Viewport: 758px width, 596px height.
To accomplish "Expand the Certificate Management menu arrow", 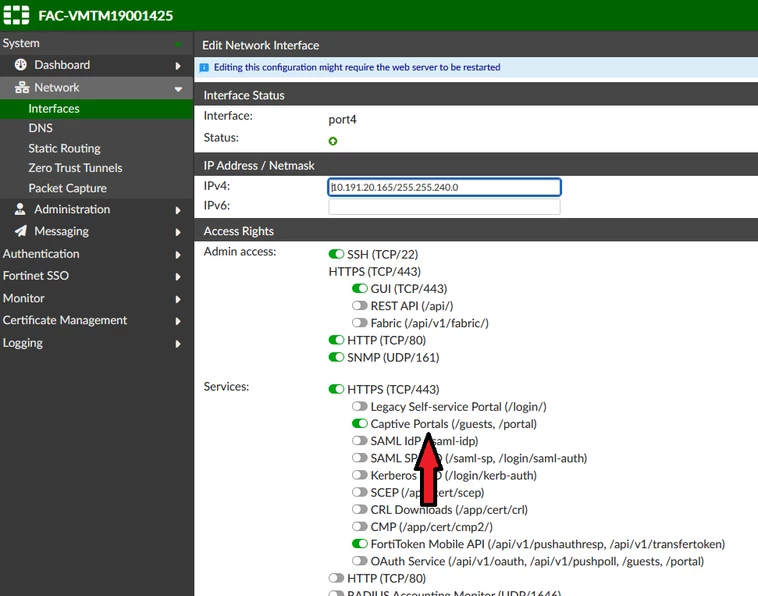I will 178,321.
